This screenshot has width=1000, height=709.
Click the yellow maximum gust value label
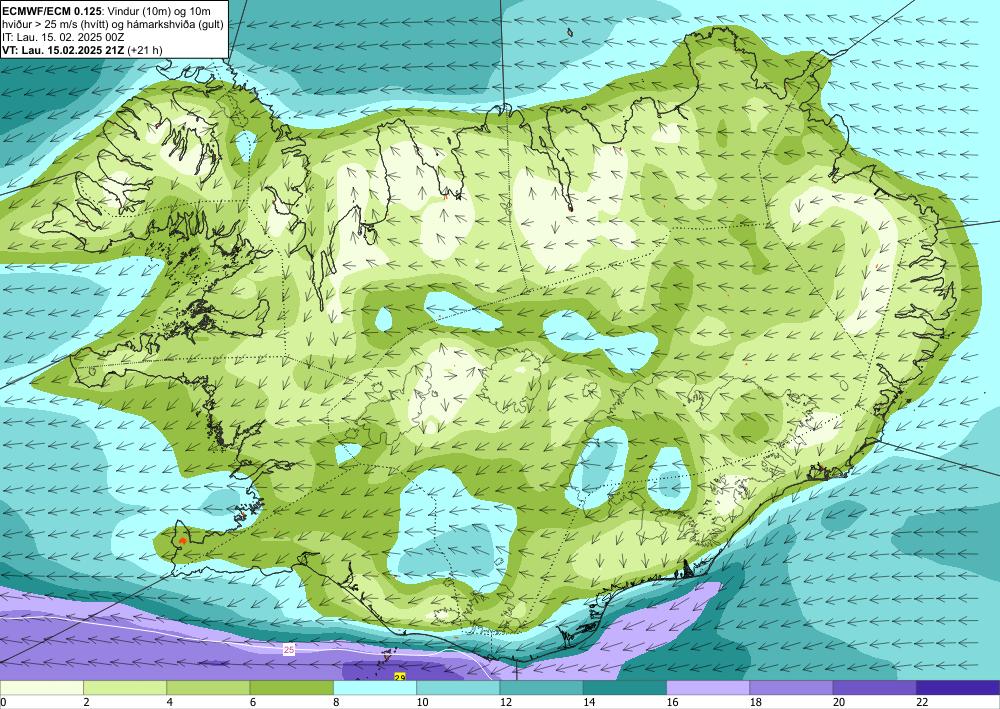(400, 676)
